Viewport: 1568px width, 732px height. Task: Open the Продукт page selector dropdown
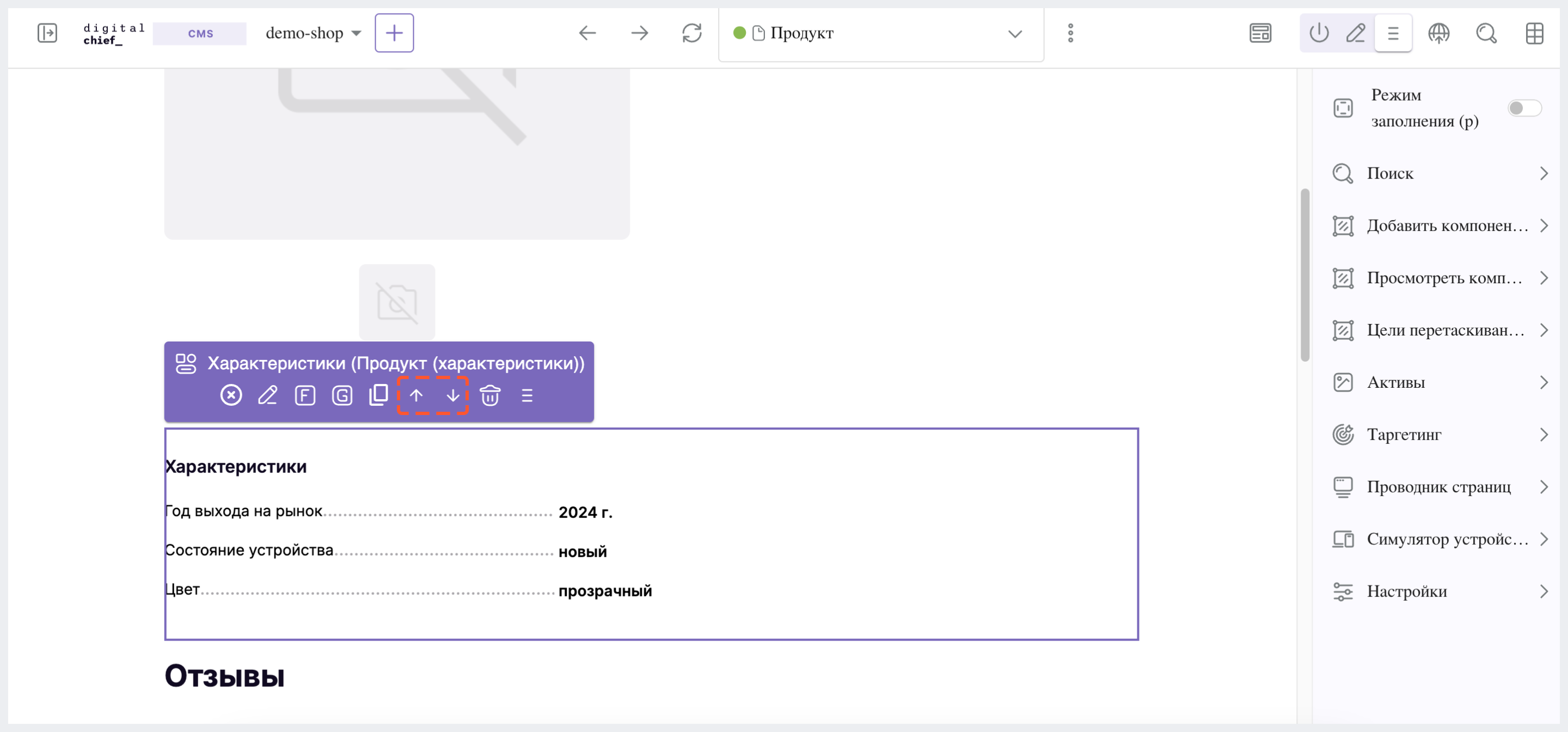tap(881, 33)
